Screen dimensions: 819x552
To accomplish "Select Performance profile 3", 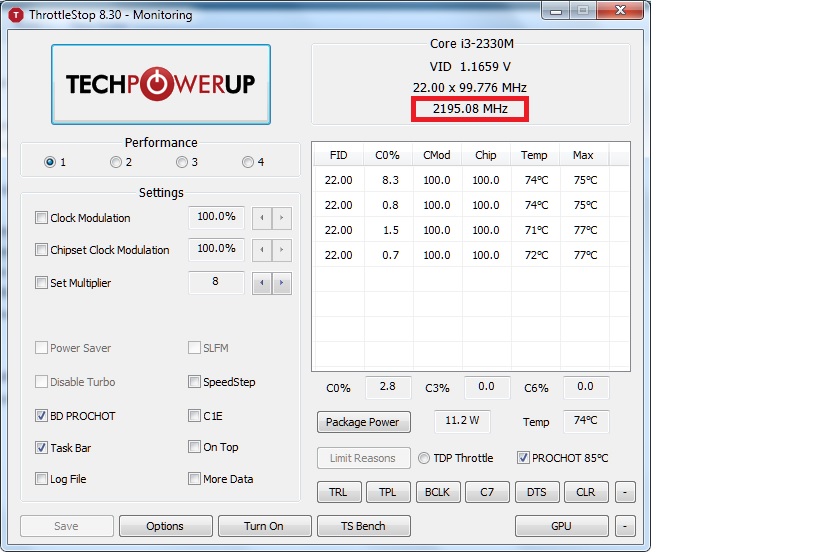I will tap(182, 162).
